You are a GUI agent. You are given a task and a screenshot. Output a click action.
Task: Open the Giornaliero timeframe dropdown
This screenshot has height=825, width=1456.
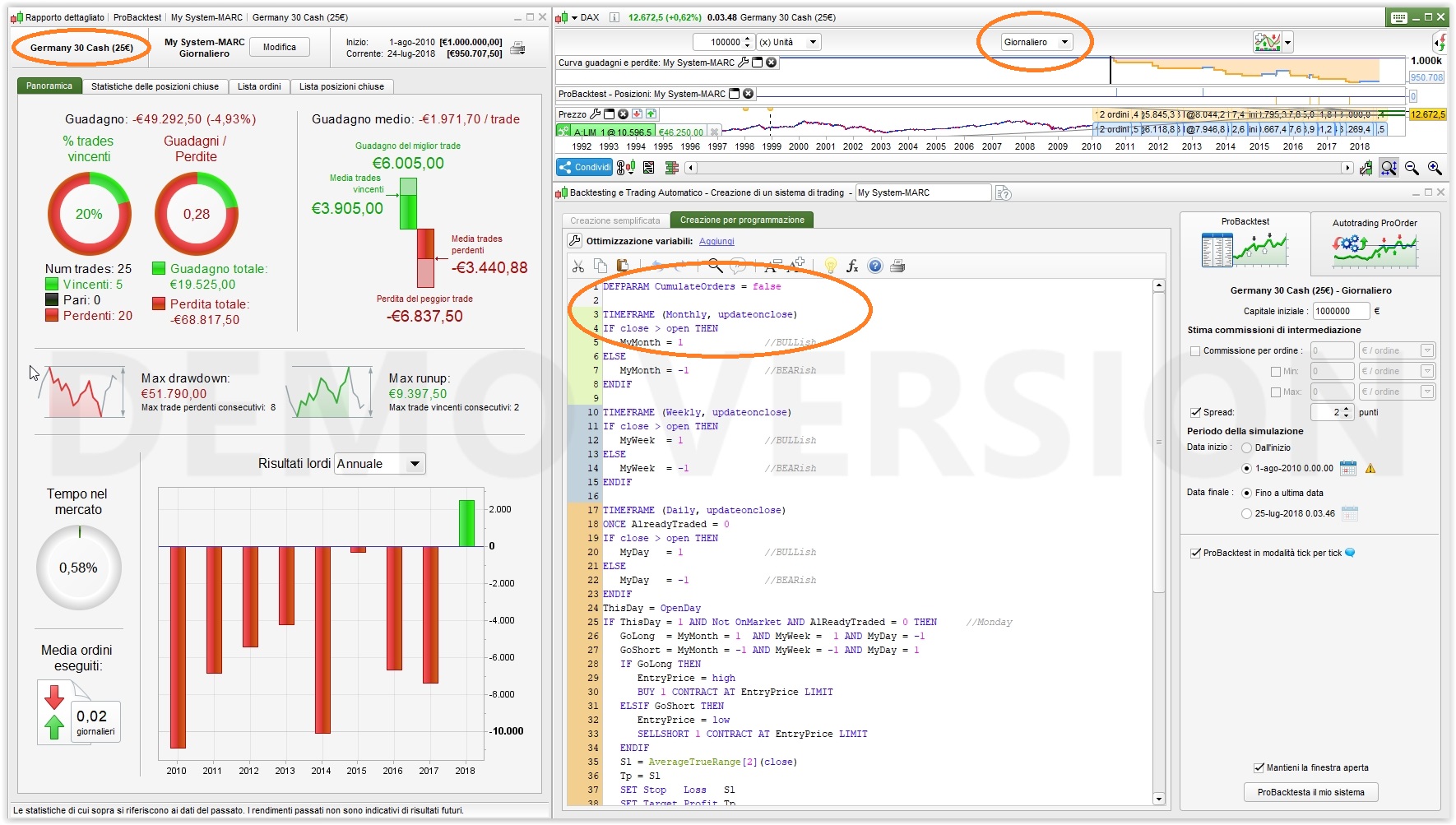click(x=1036, y=42)
